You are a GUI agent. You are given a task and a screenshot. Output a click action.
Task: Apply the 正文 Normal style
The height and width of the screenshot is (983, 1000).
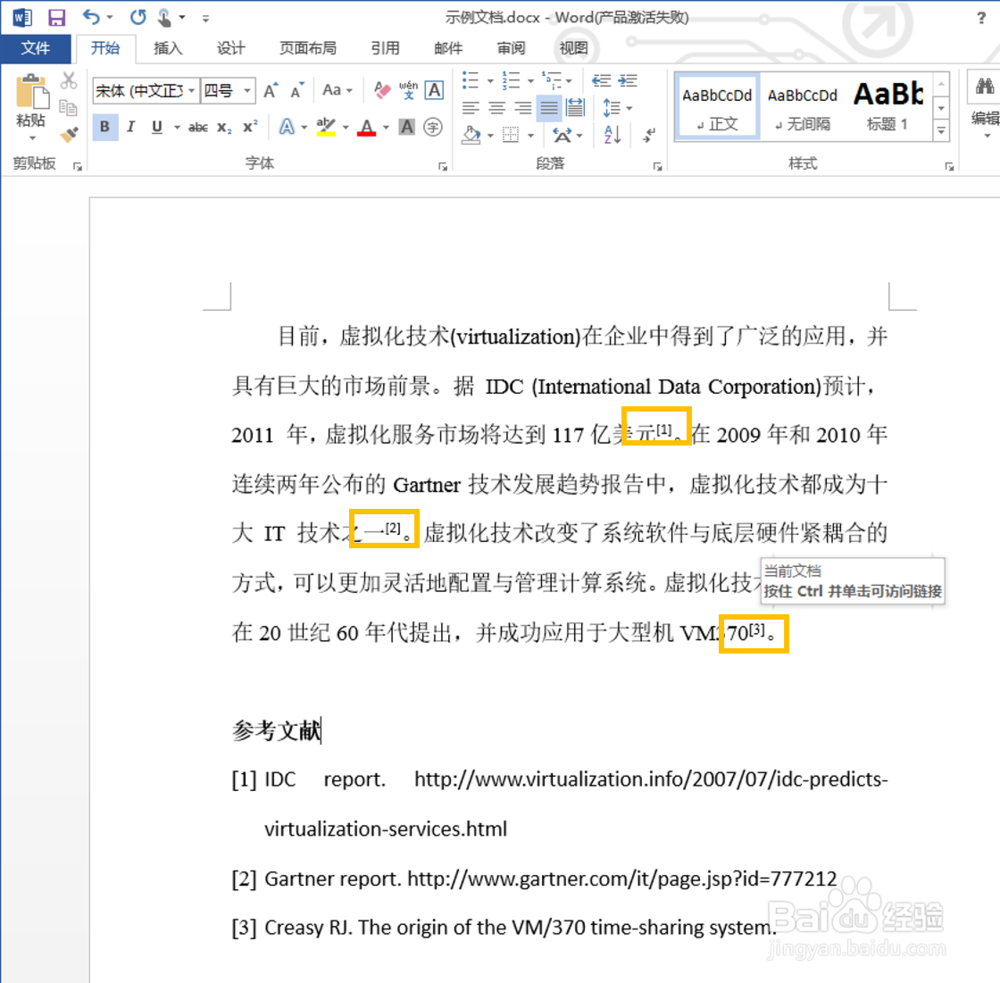[x=717, y=107]
